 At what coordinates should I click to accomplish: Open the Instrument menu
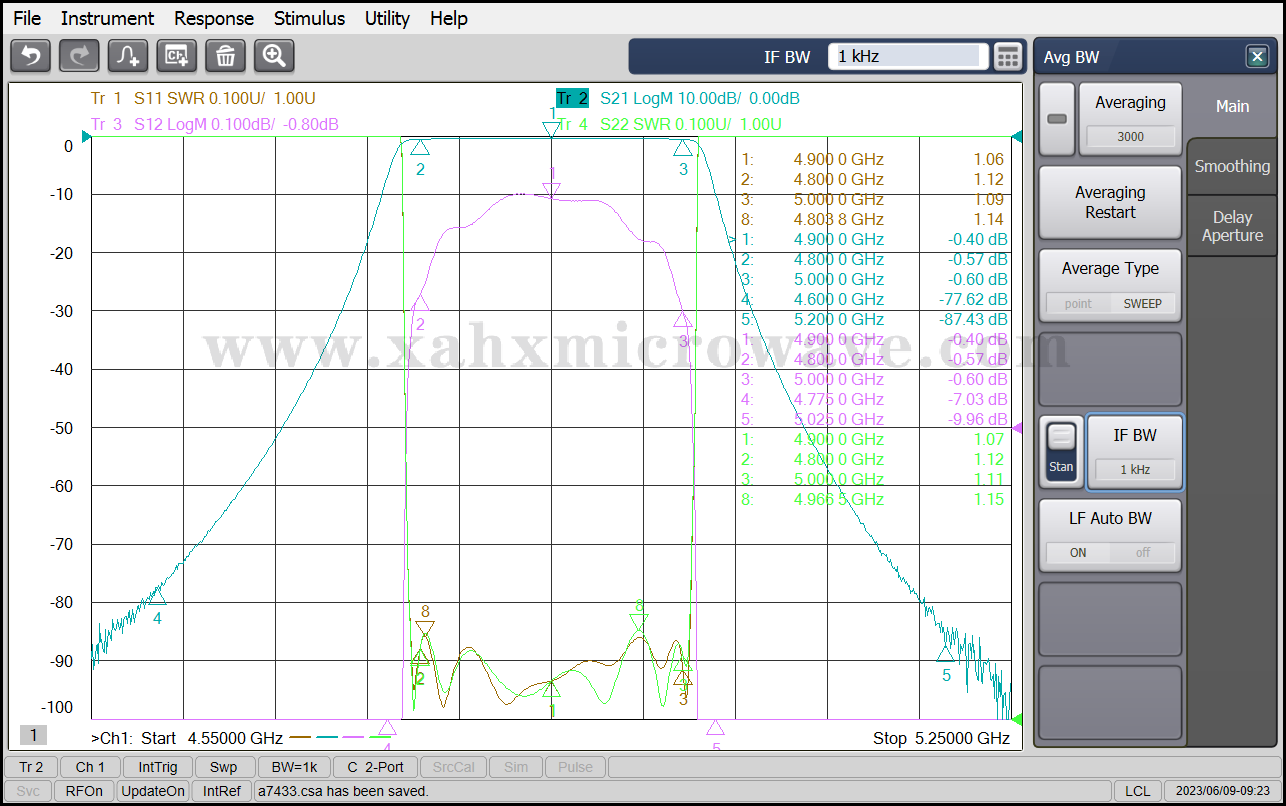pos(107,18)
